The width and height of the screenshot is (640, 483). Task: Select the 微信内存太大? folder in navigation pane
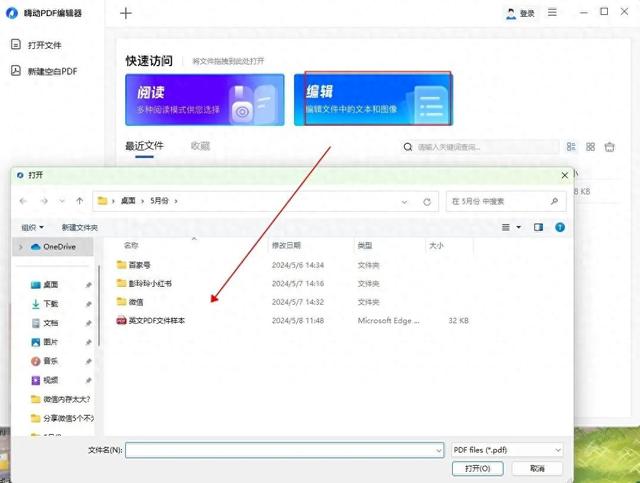pyautogui.click(x=61, y=399)
